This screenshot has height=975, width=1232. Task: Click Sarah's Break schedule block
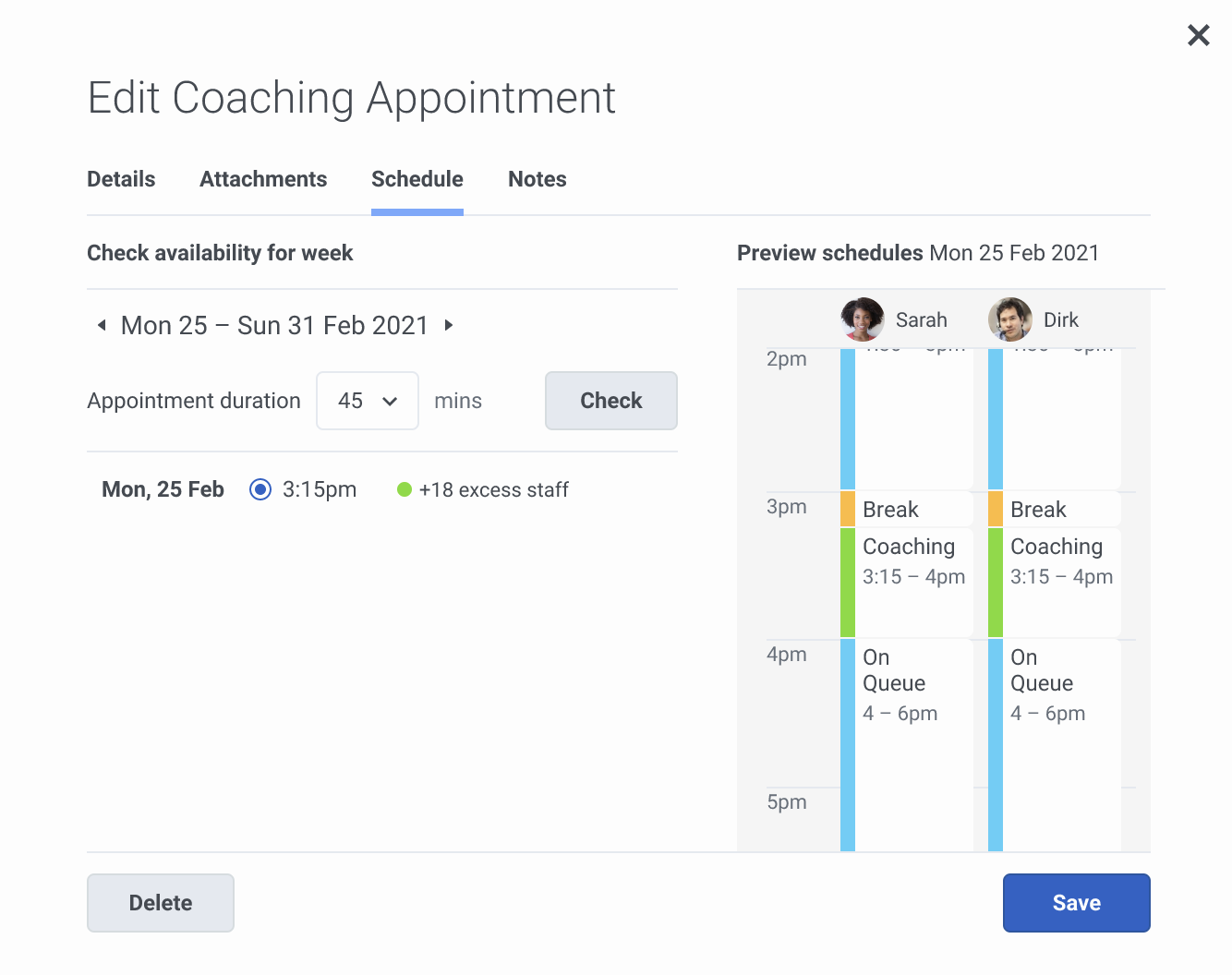pyautogui.click(x=912, y=509)
